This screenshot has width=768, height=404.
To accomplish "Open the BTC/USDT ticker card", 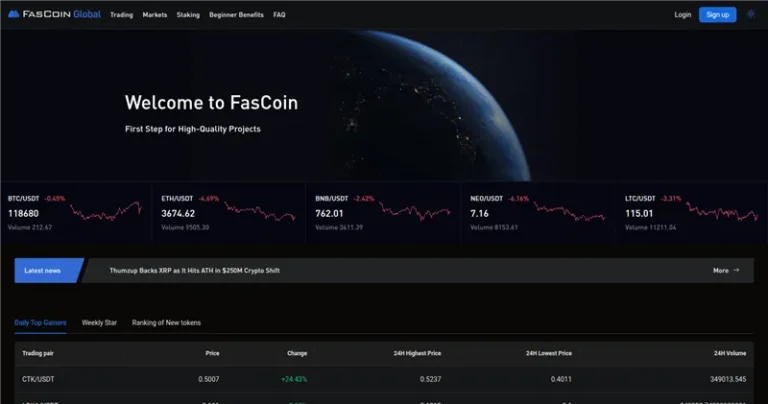I will [75, 213].
